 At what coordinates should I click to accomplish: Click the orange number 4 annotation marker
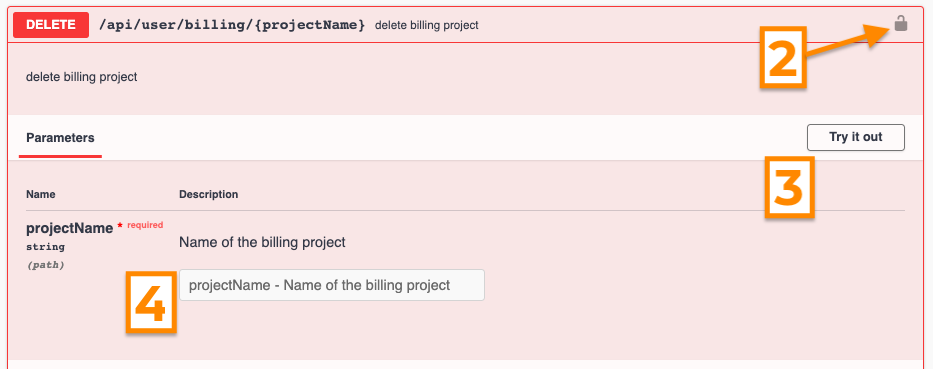tap(151, 302)
